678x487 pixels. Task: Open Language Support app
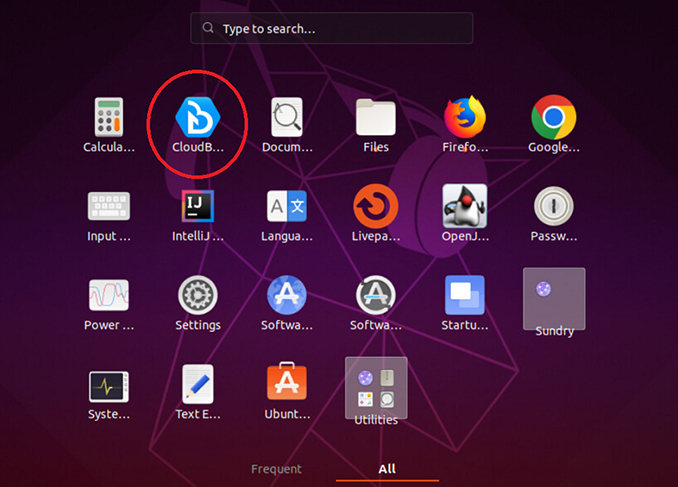[x=287, y=206]
